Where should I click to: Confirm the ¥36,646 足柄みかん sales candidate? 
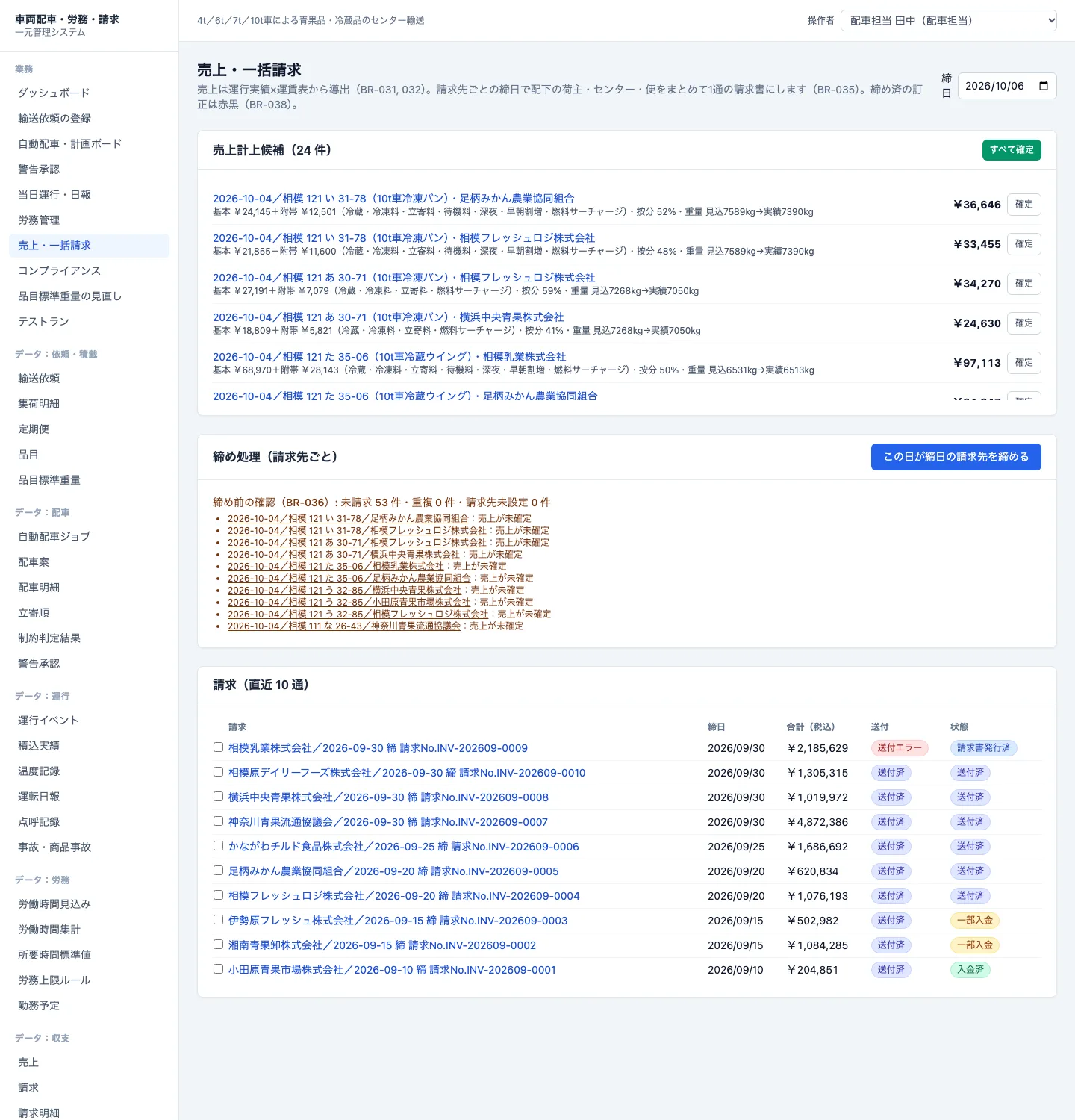pos(1024,205)
